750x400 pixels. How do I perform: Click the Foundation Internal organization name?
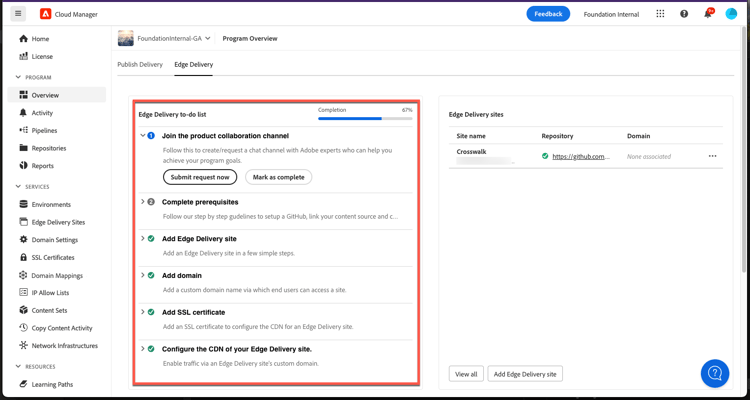(611, 14)
